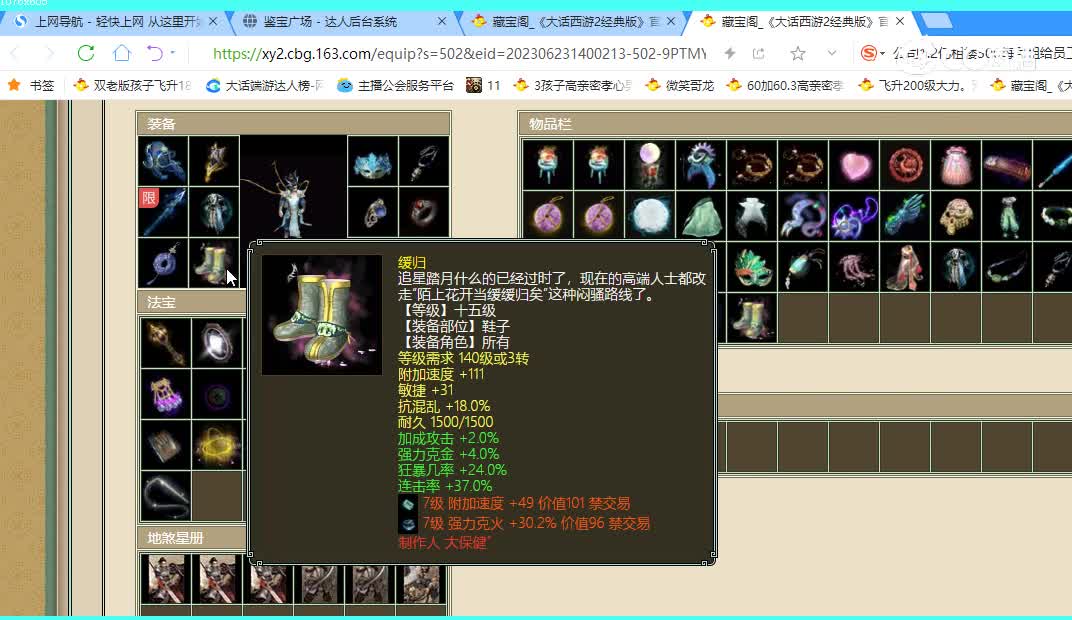The width and height of the screenshot is (1072, 620).
Task: Focus the URL address bar
Action: (x=459, y=53)
